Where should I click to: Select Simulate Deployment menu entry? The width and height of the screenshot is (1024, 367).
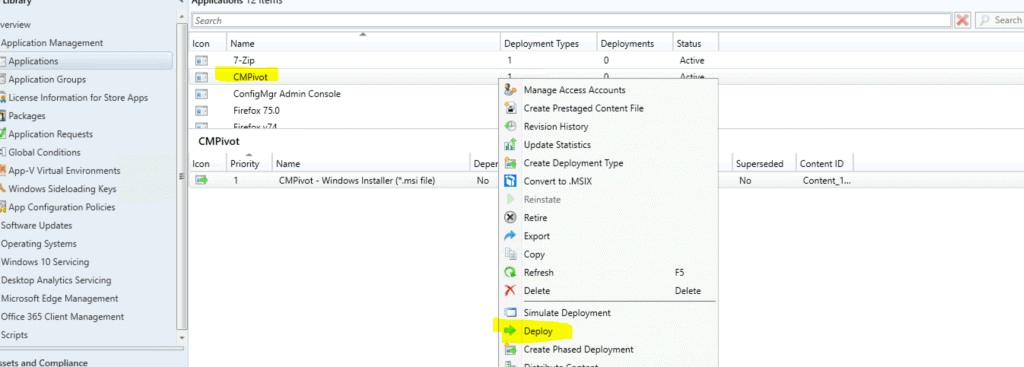(567, 313)
